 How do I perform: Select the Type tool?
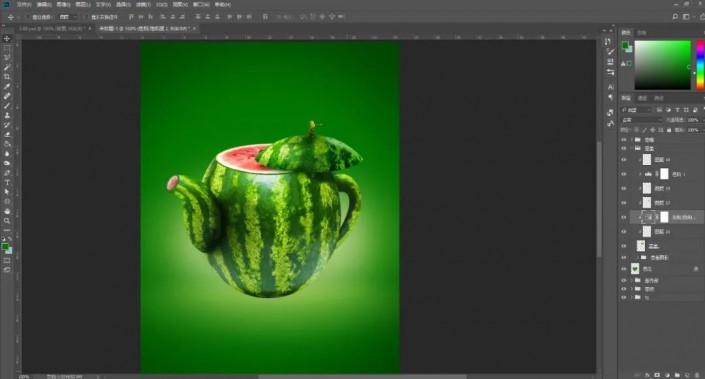pyautogui.click(x=7, y=183)
